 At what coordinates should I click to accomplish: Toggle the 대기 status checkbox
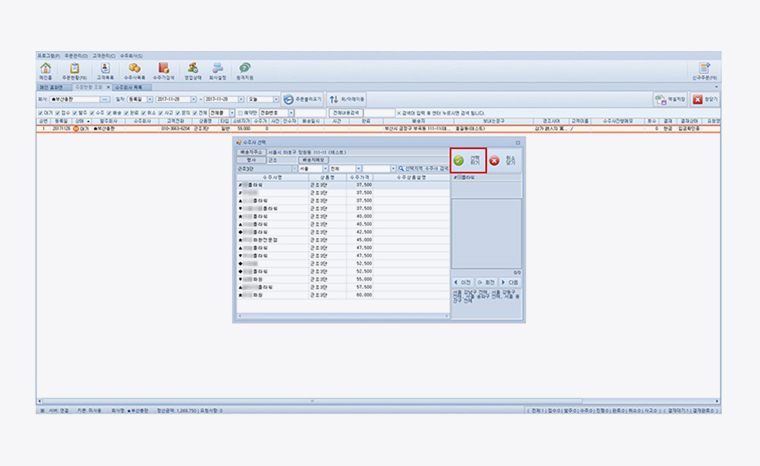[40, 112]
